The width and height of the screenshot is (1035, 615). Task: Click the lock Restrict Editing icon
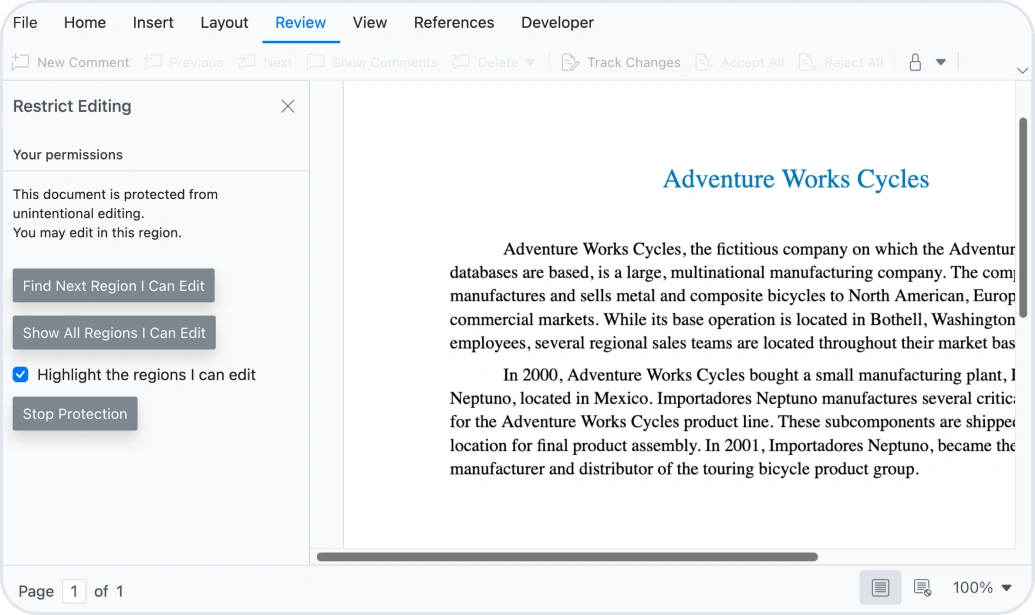click(915, 62)
